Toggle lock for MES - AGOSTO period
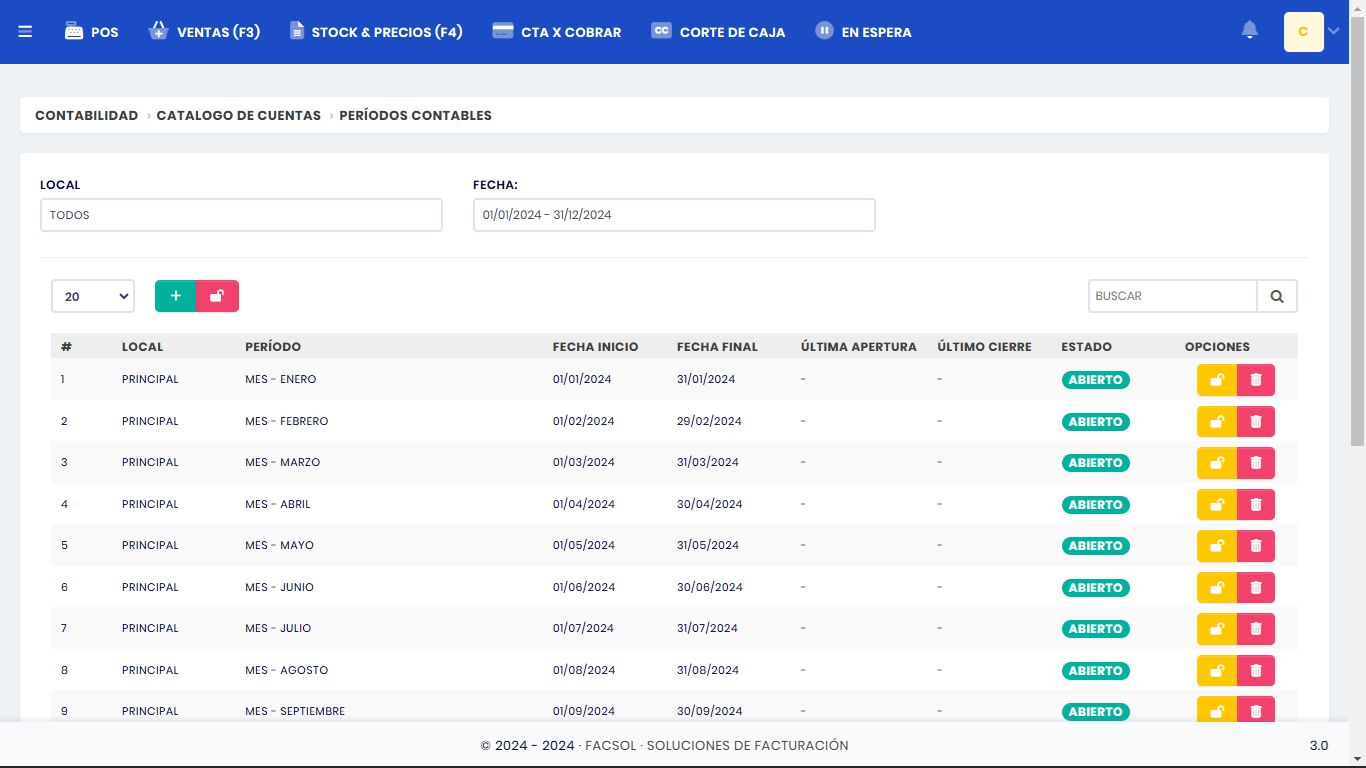 click(x=1217, y=671)
